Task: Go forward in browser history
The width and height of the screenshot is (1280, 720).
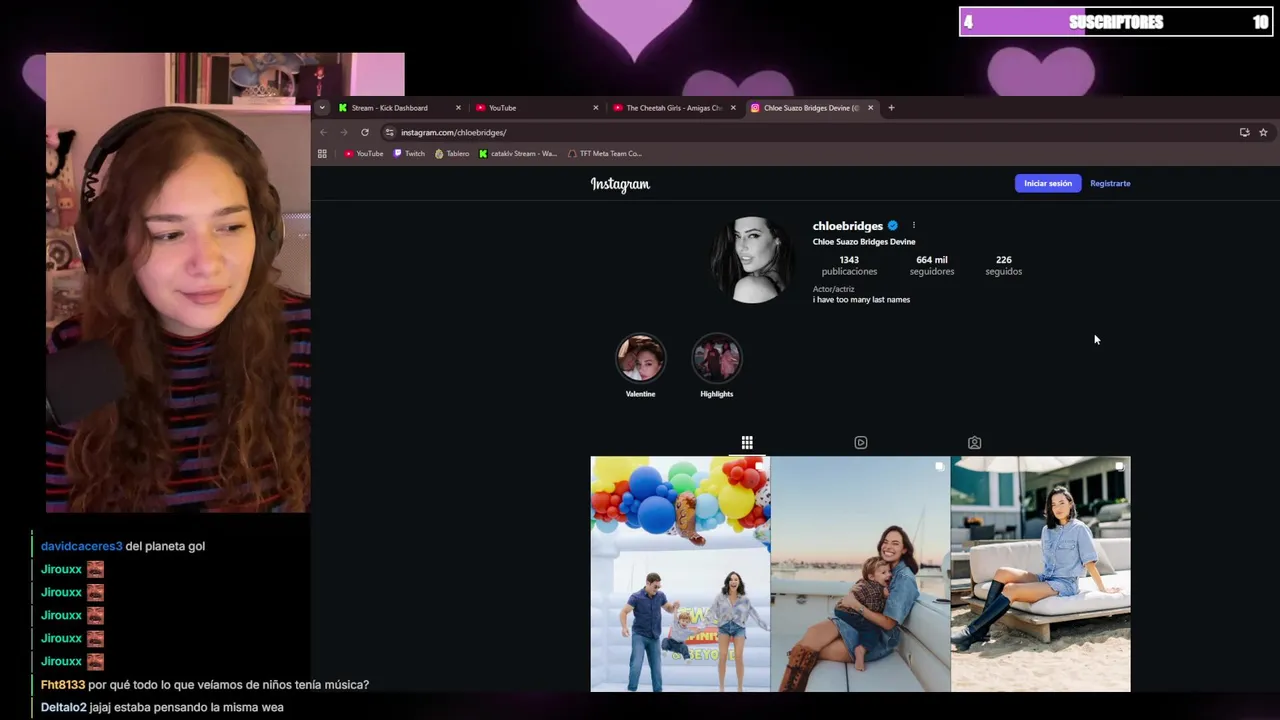Action: pos(344,132)
